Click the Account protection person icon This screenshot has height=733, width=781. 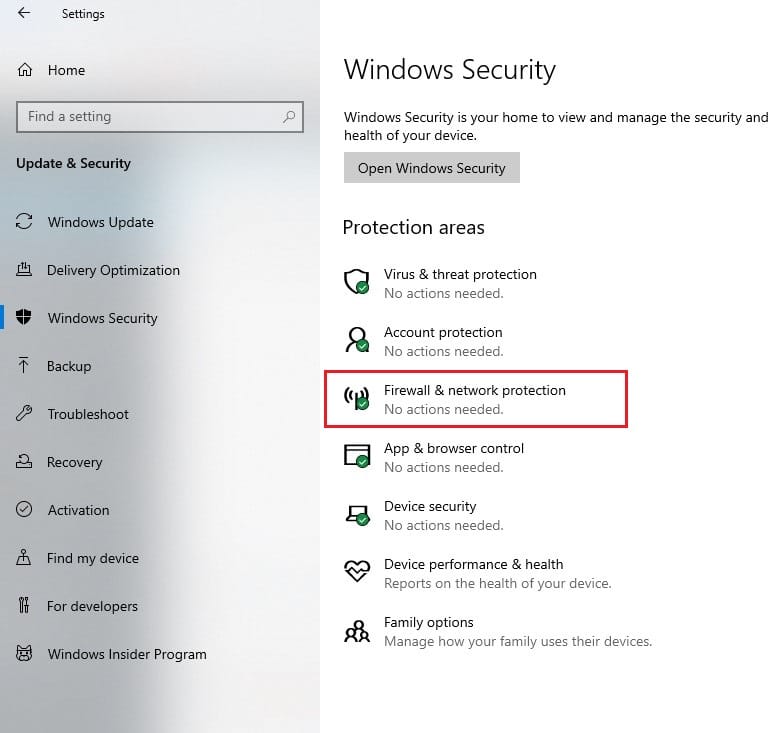click(x=357, y=340)
